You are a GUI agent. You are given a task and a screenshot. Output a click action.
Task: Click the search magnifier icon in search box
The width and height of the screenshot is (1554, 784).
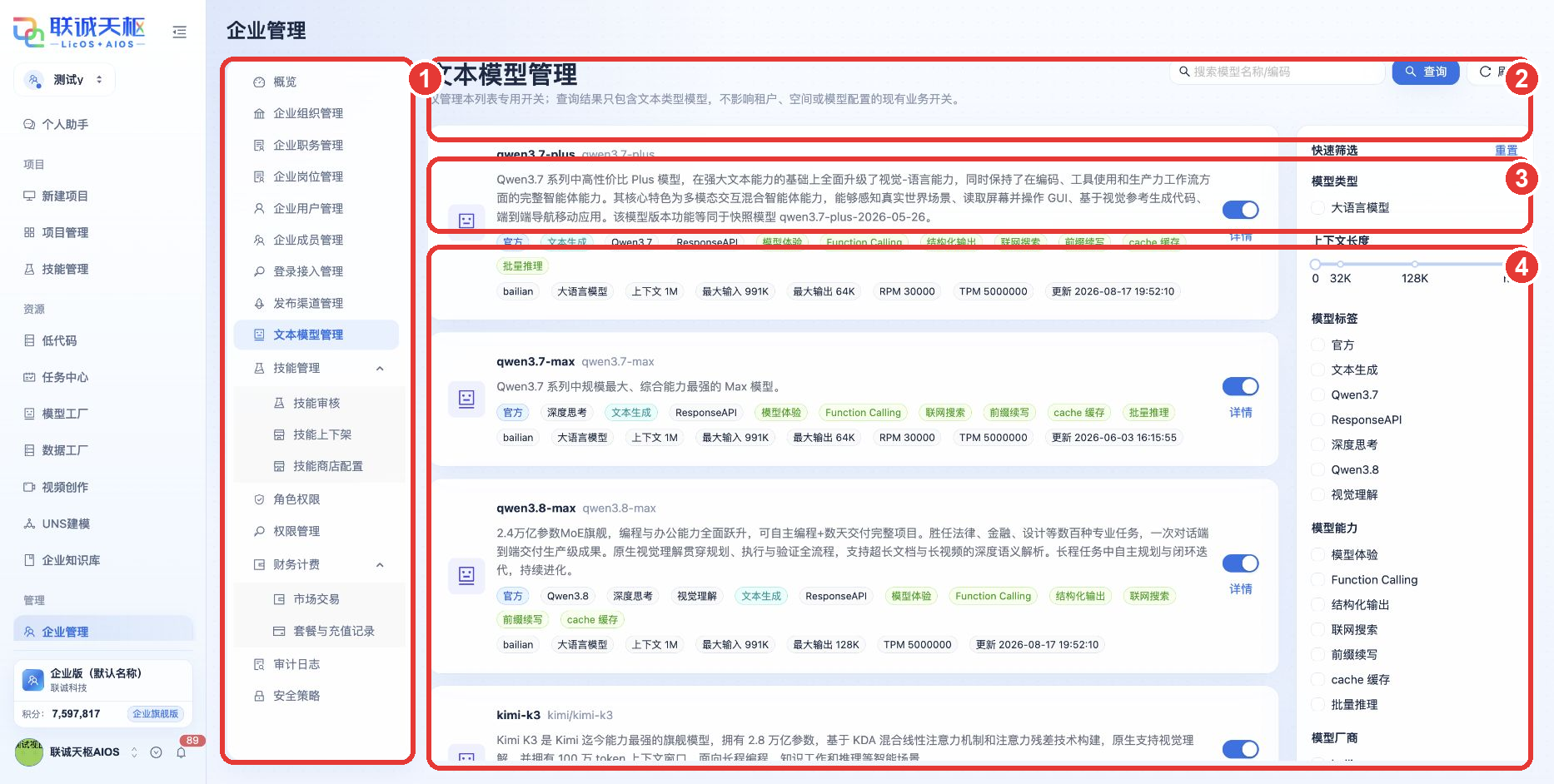click(1184, 72)
